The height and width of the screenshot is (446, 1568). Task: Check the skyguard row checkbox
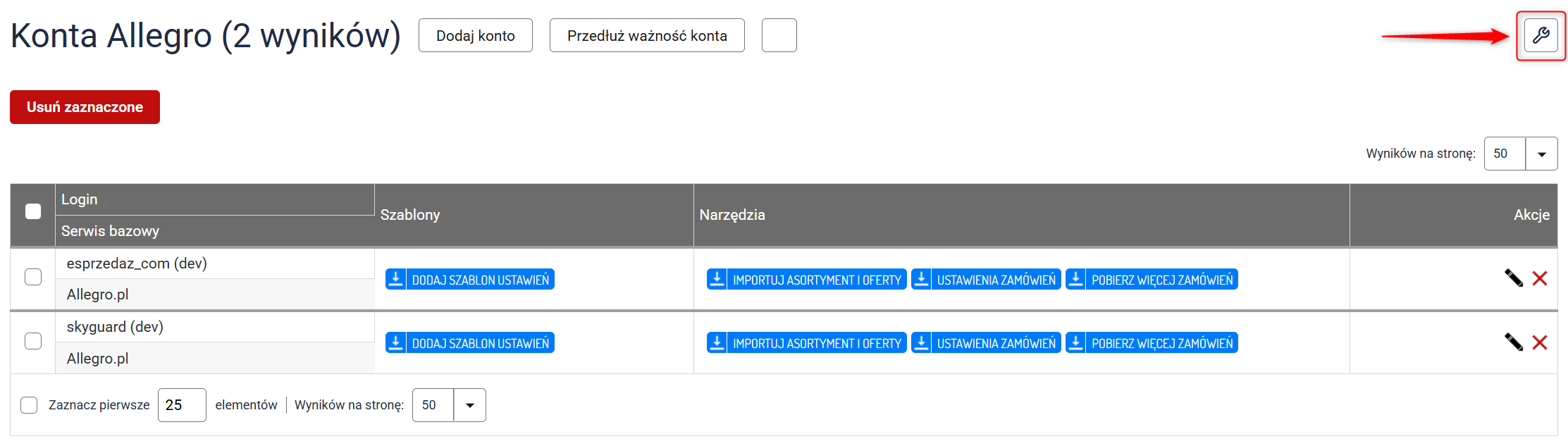pos(33,341)
